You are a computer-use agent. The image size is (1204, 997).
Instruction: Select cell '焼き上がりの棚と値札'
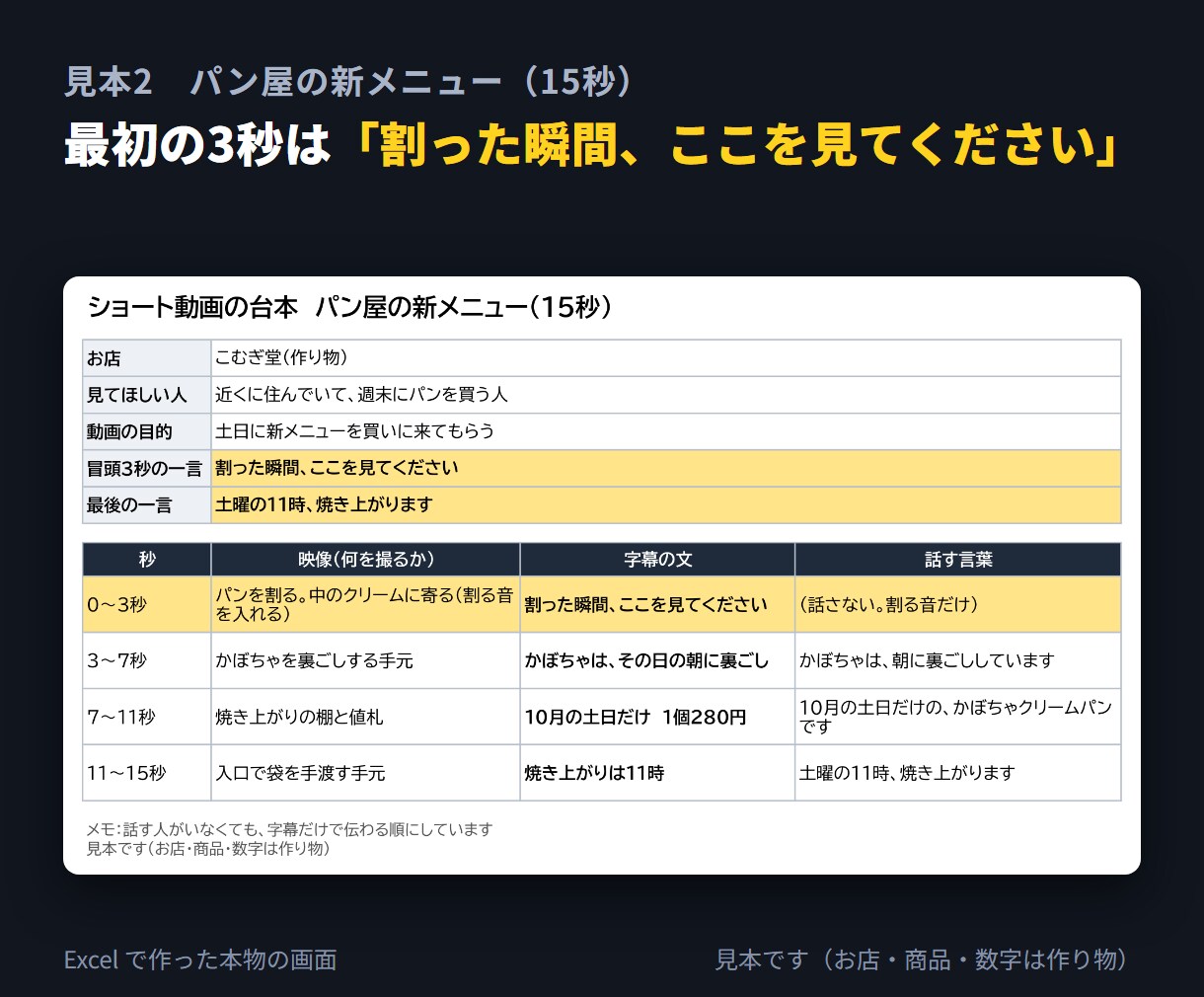365,718
